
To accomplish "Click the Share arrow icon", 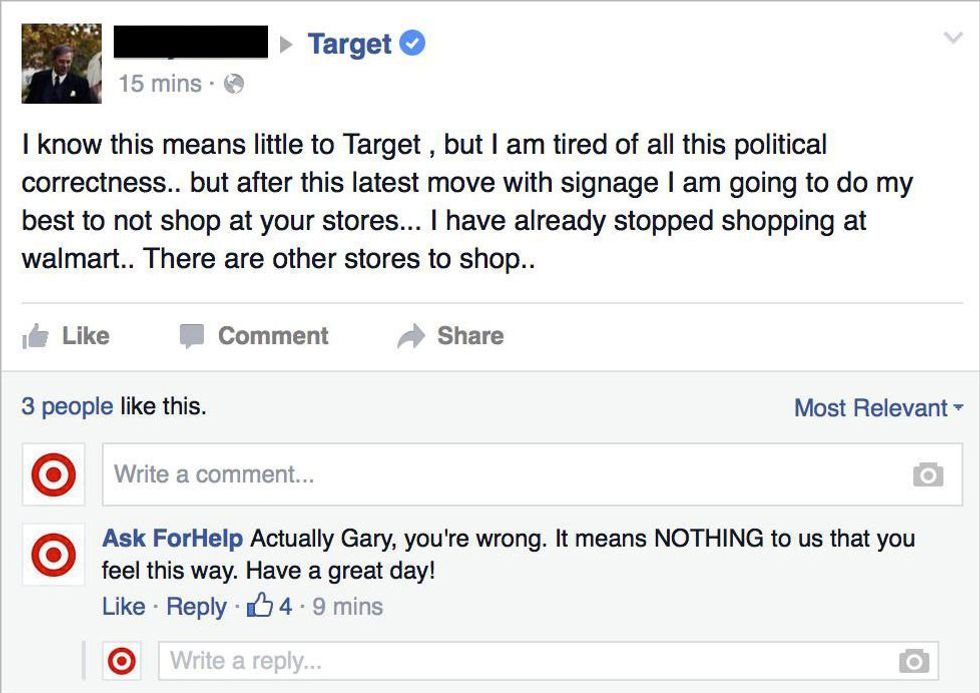I will click(410, 336).
